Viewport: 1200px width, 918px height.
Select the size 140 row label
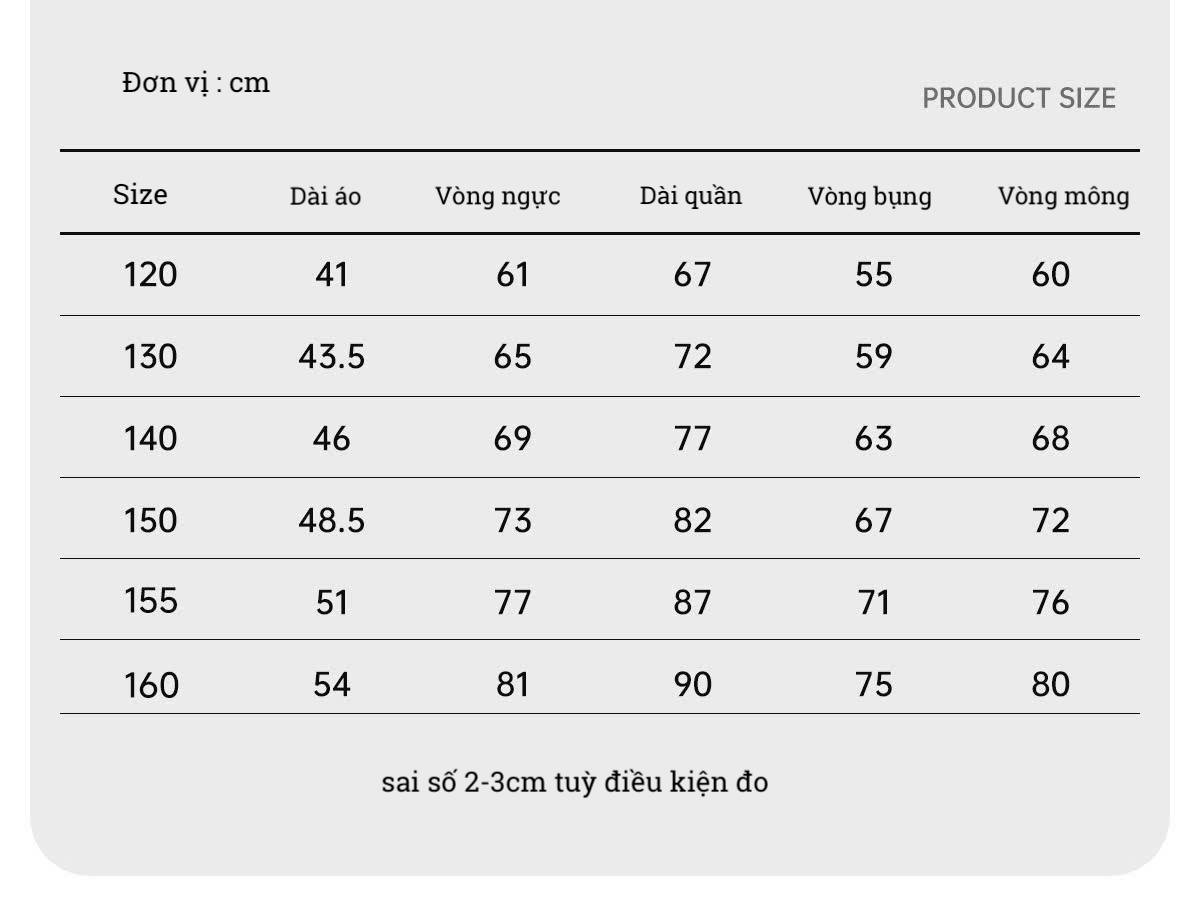pyautogui.click(x=150, y=438)
